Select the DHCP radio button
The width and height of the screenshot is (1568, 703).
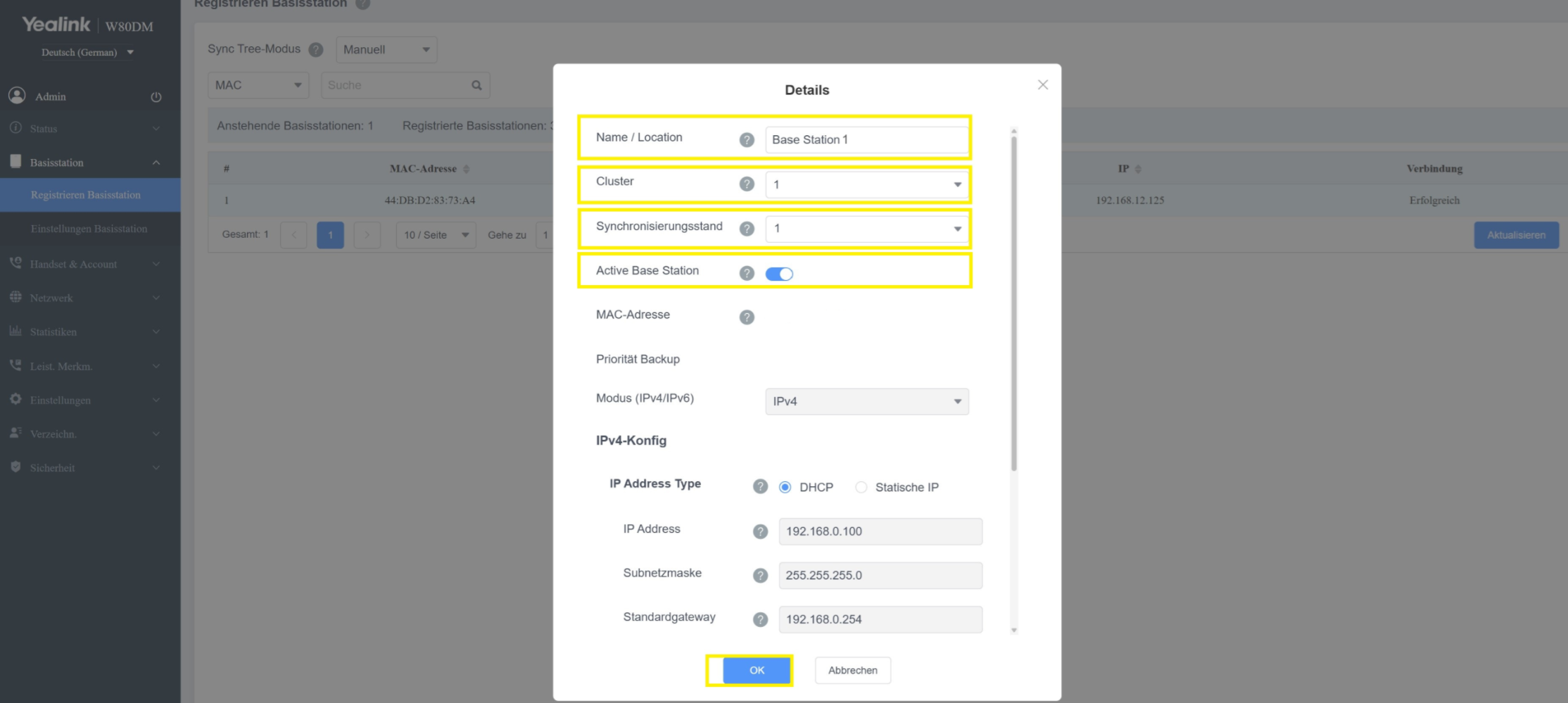(785, 488)
